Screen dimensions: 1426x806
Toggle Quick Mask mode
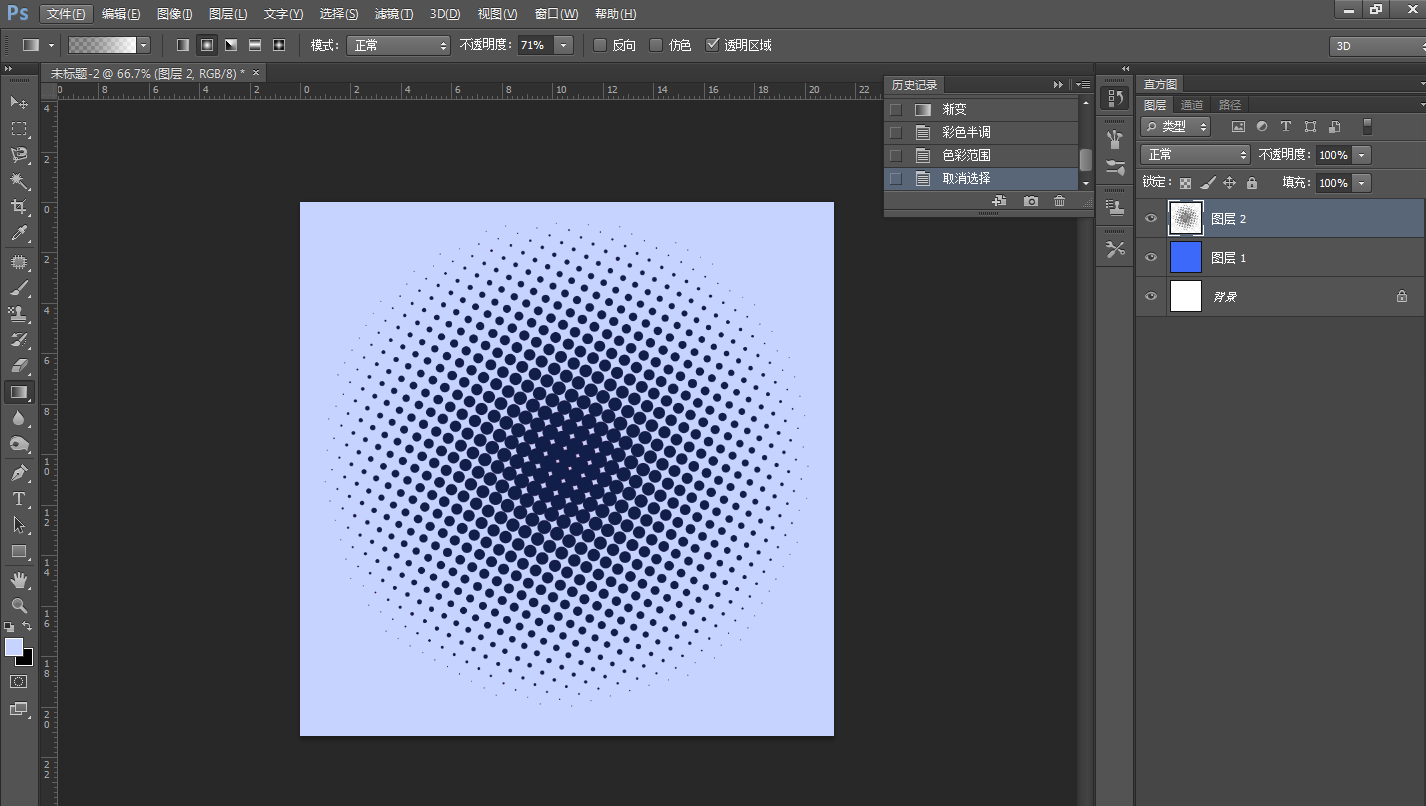tap(19, 681)
